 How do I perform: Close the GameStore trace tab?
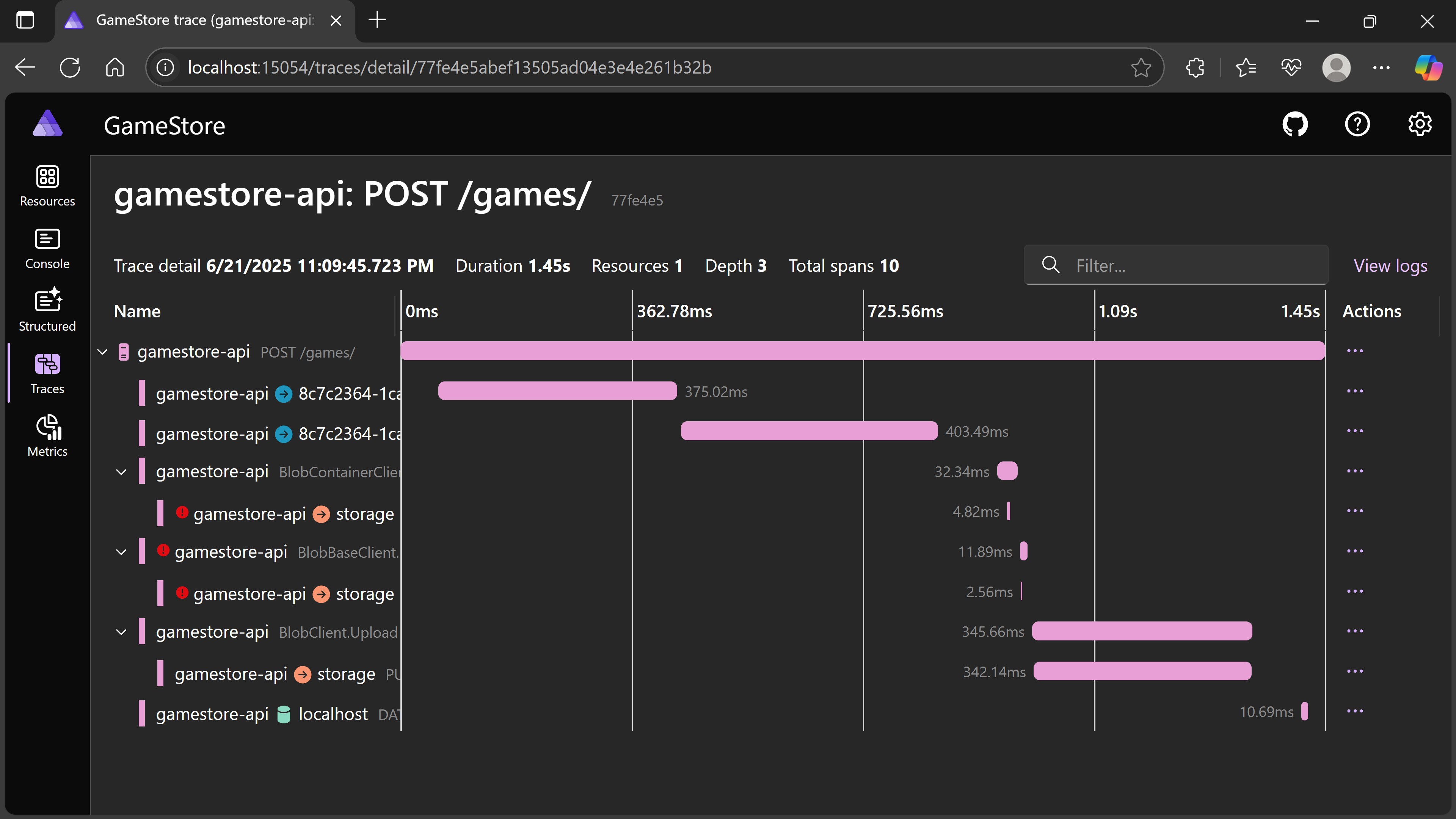tap(336, 21)
